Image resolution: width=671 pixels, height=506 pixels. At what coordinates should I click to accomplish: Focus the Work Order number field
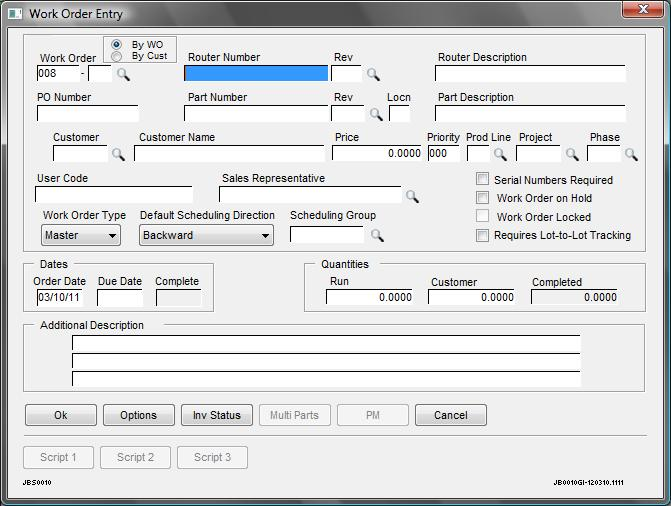[x=58, y=74]
